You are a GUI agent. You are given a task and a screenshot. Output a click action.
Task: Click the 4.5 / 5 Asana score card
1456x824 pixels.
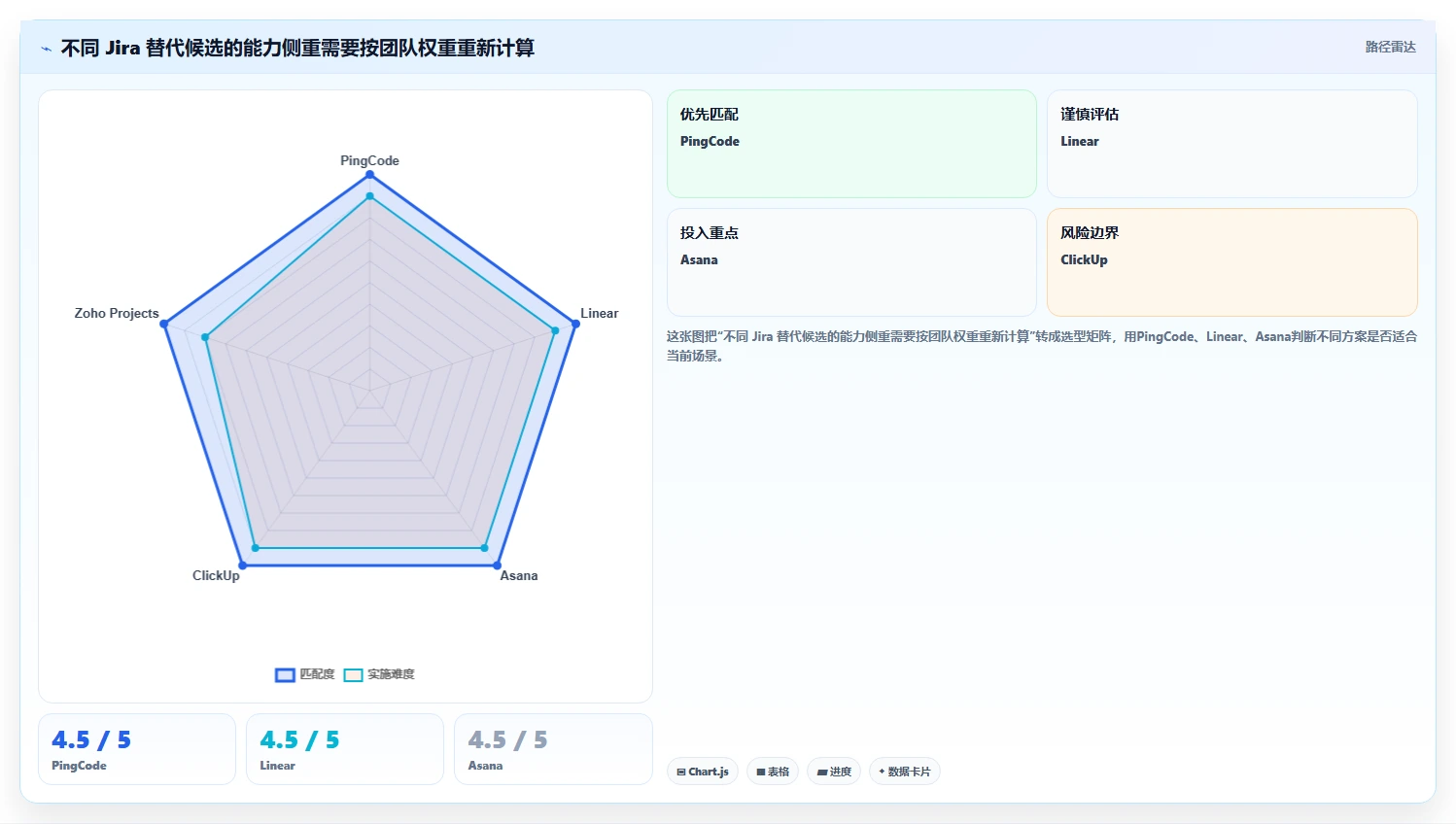553,749
